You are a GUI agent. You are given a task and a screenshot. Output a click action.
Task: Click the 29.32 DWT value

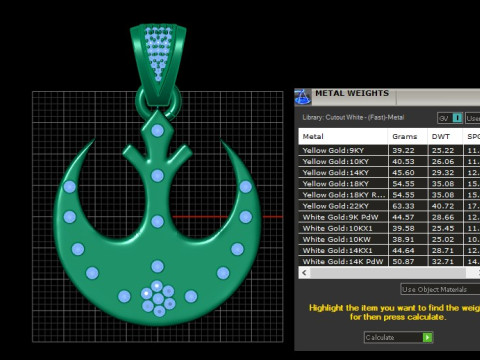click(443, 173)
